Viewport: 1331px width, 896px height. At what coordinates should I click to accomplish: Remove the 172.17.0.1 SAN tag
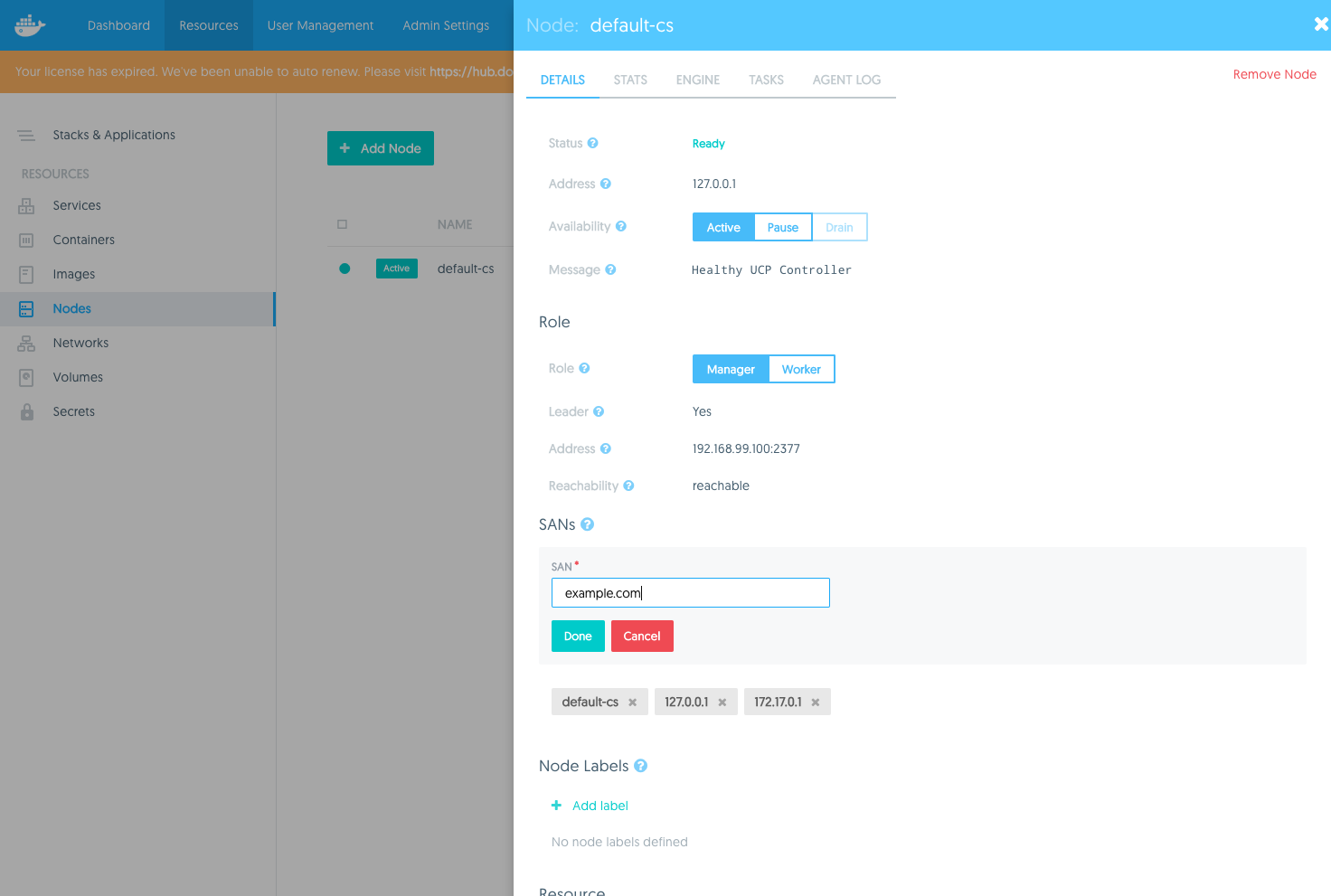[816, 703]
